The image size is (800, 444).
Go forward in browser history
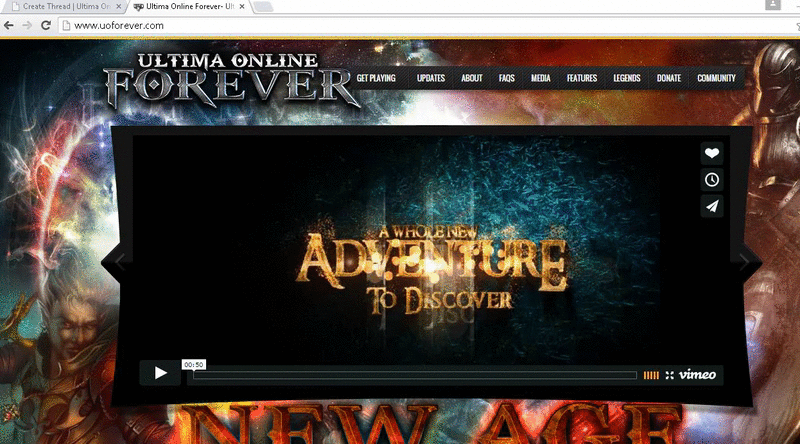[x=27, y=25]
